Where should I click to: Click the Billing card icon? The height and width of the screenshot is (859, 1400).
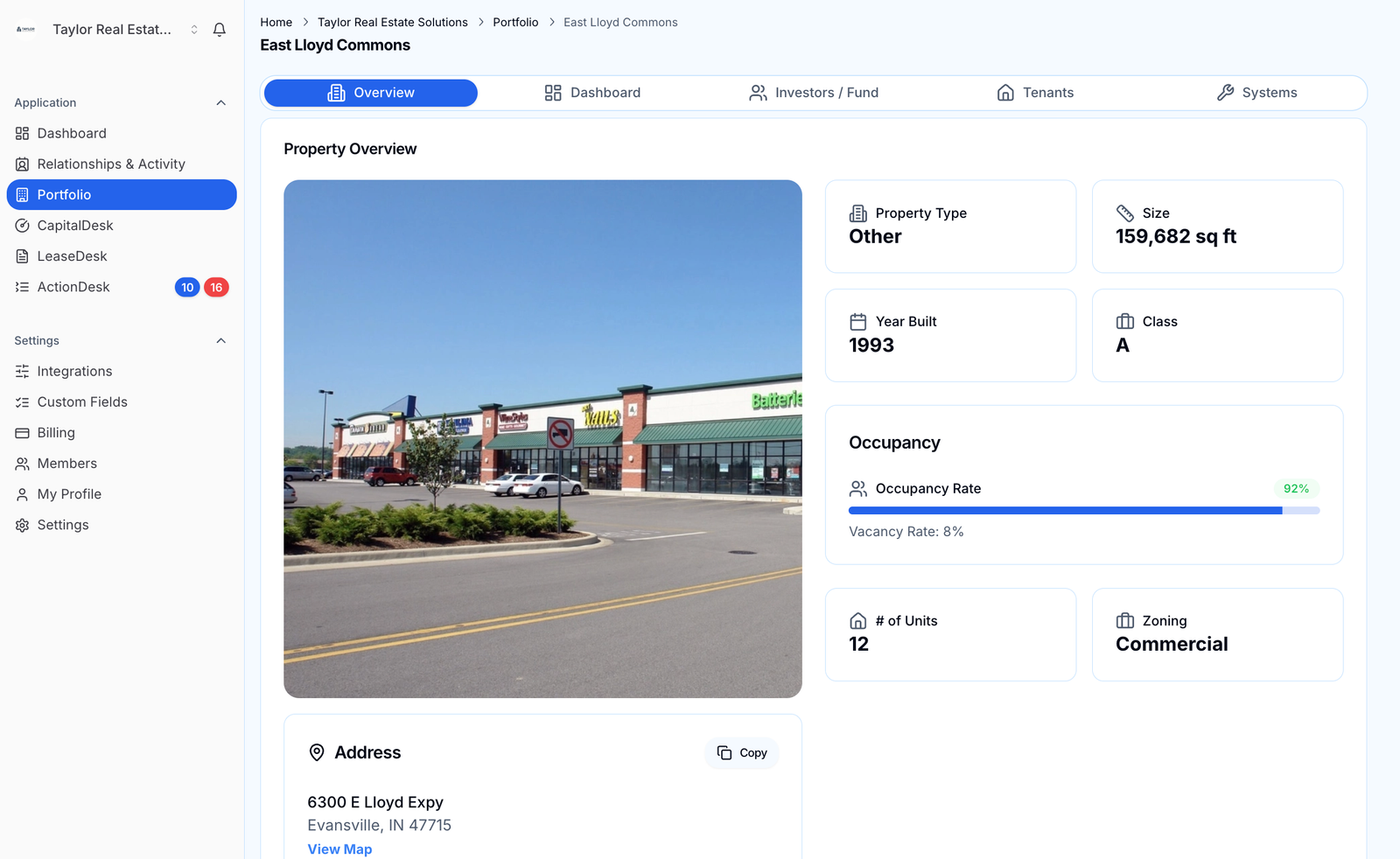23,433
